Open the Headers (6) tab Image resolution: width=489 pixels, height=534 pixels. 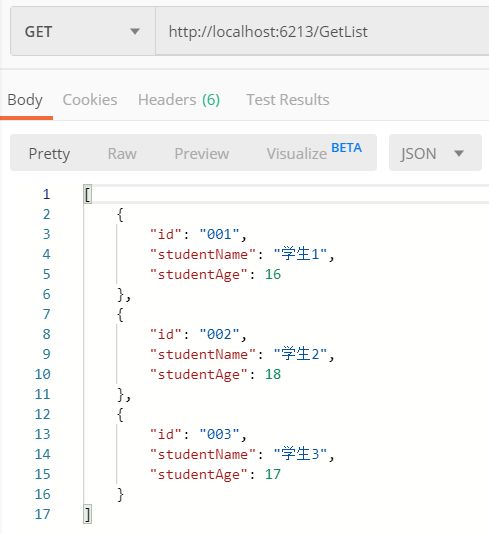[x=179, y=100]
